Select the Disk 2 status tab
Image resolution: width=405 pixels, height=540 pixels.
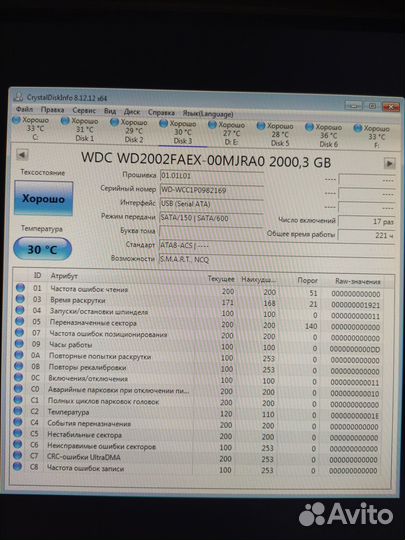pos(129,131)
